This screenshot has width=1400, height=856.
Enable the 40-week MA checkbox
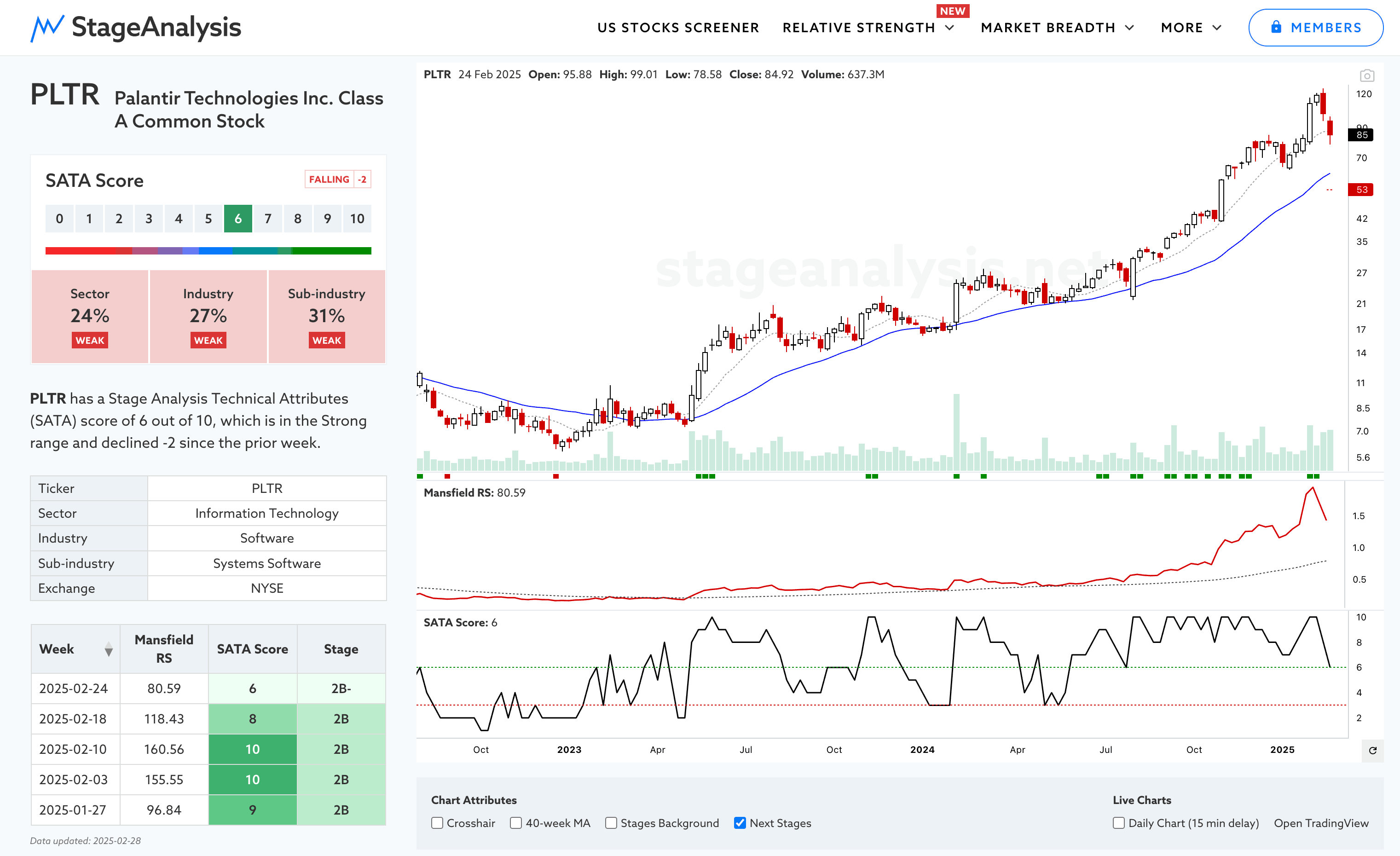516,823
